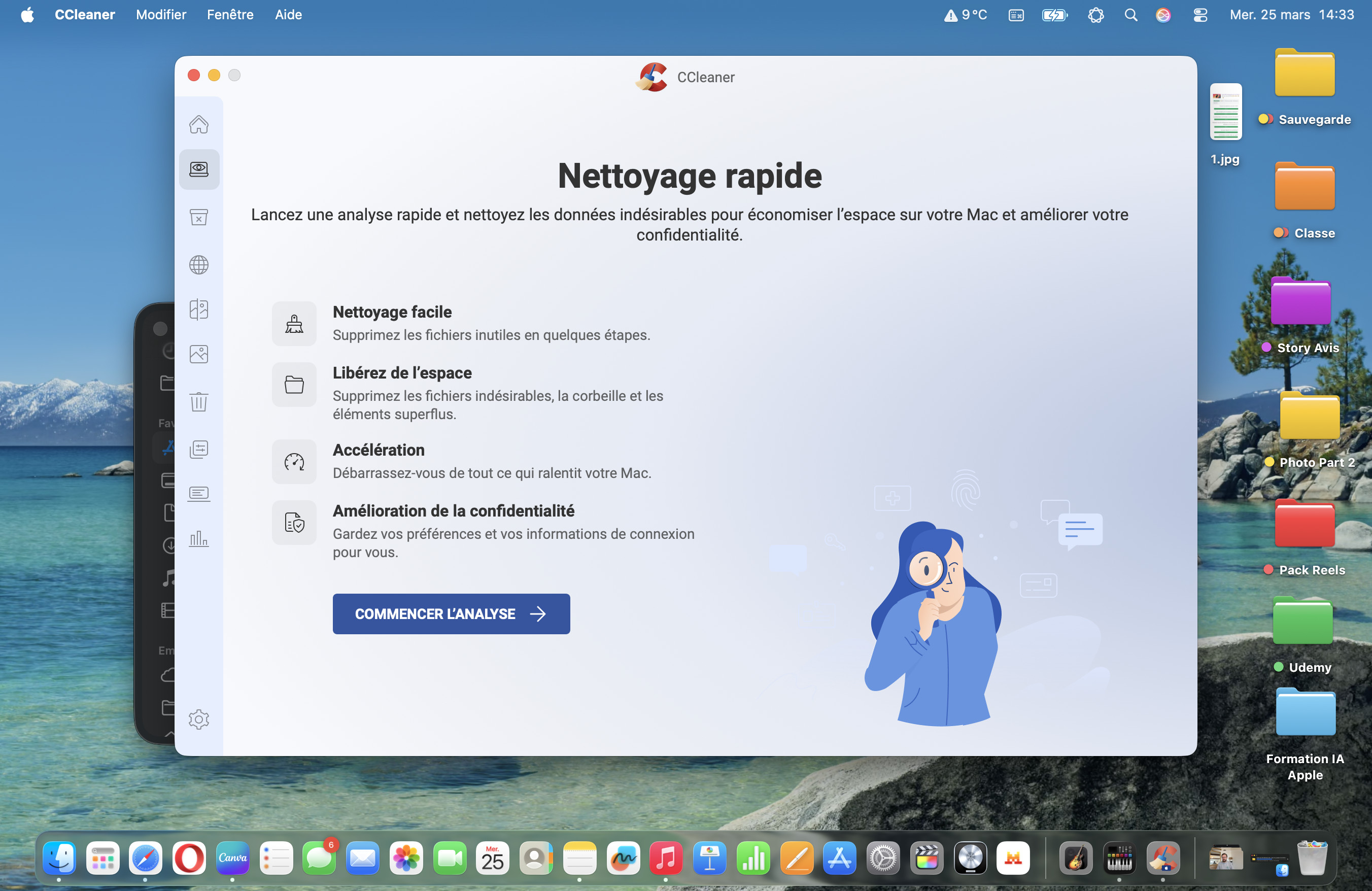This screenshot has height=891, width=1372.
Task: Open Control Center in menu bar
Action: click(x=1200, y=15)
